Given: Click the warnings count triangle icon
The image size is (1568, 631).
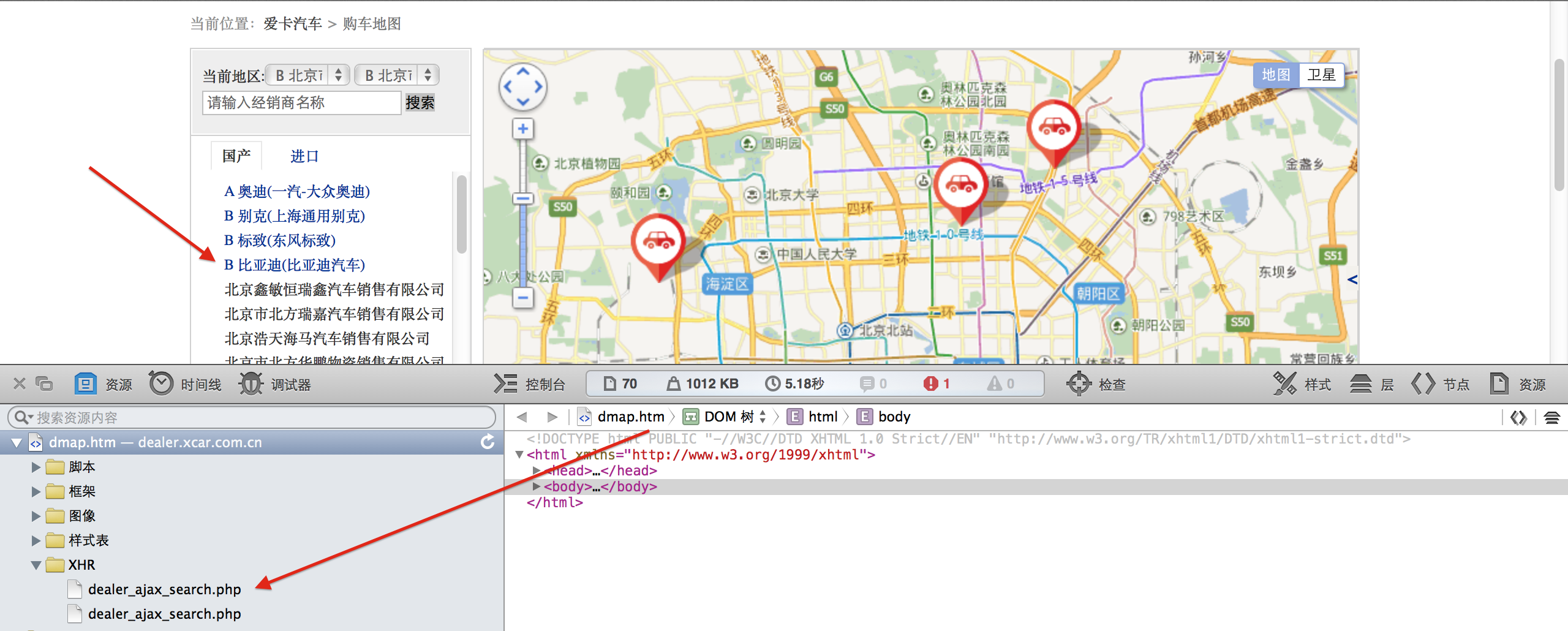Looking at the screenshot, I should pyautogui.click(x=1000, y=384).
